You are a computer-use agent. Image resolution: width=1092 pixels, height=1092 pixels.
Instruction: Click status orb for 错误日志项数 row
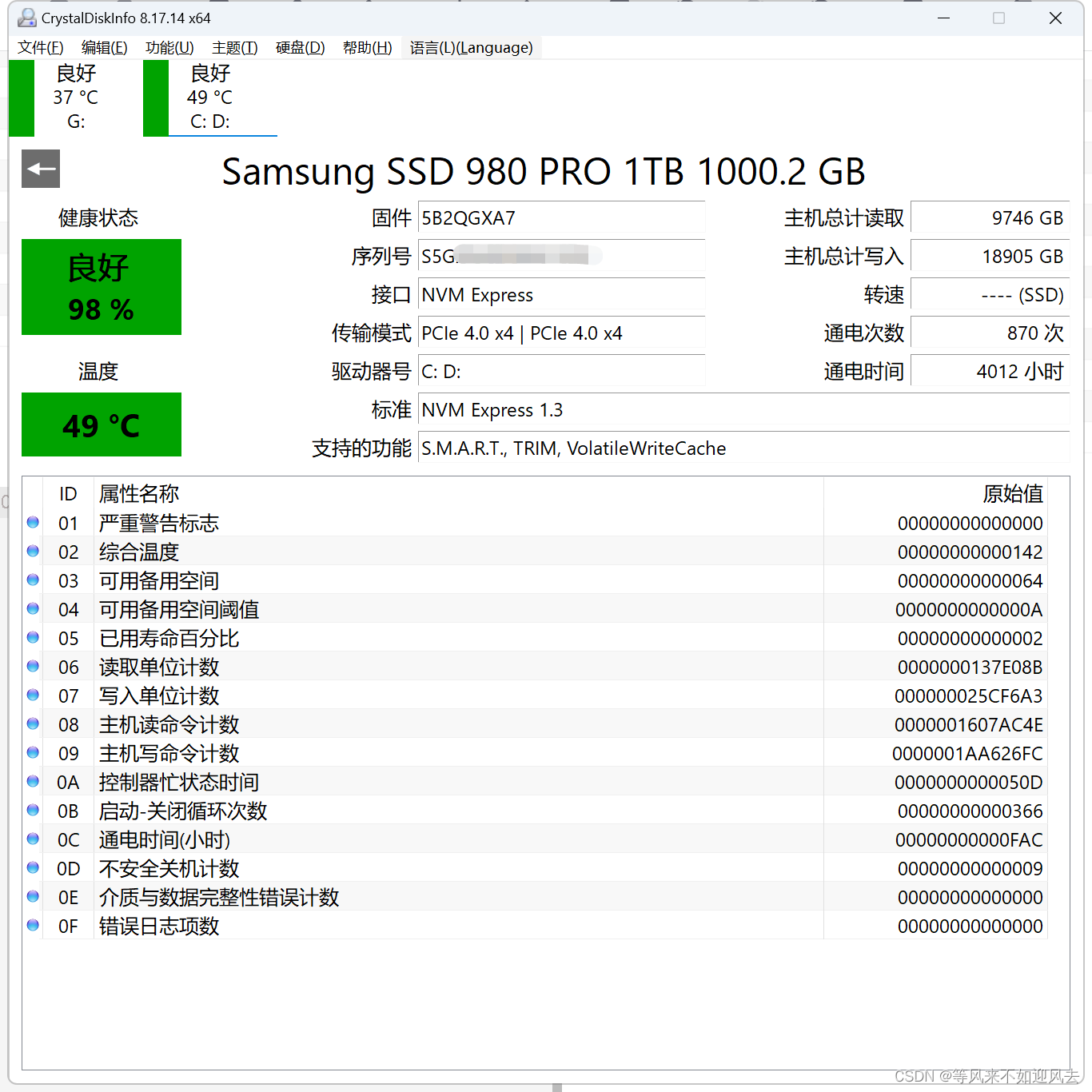(33, 925)
